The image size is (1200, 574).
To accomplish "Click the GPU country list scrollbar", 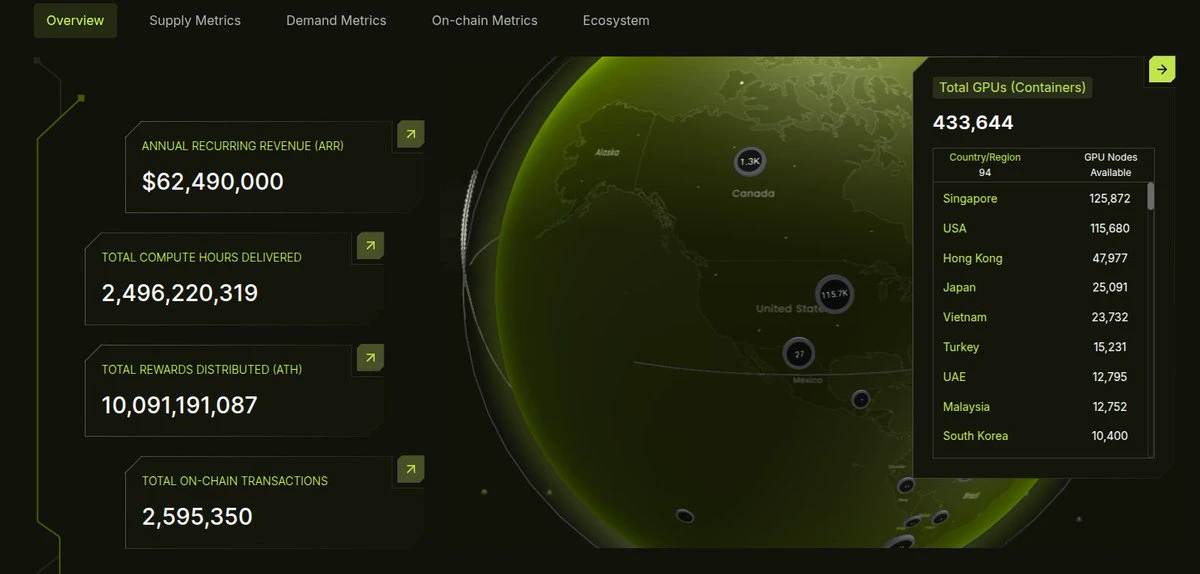I will pos(1151,195).
